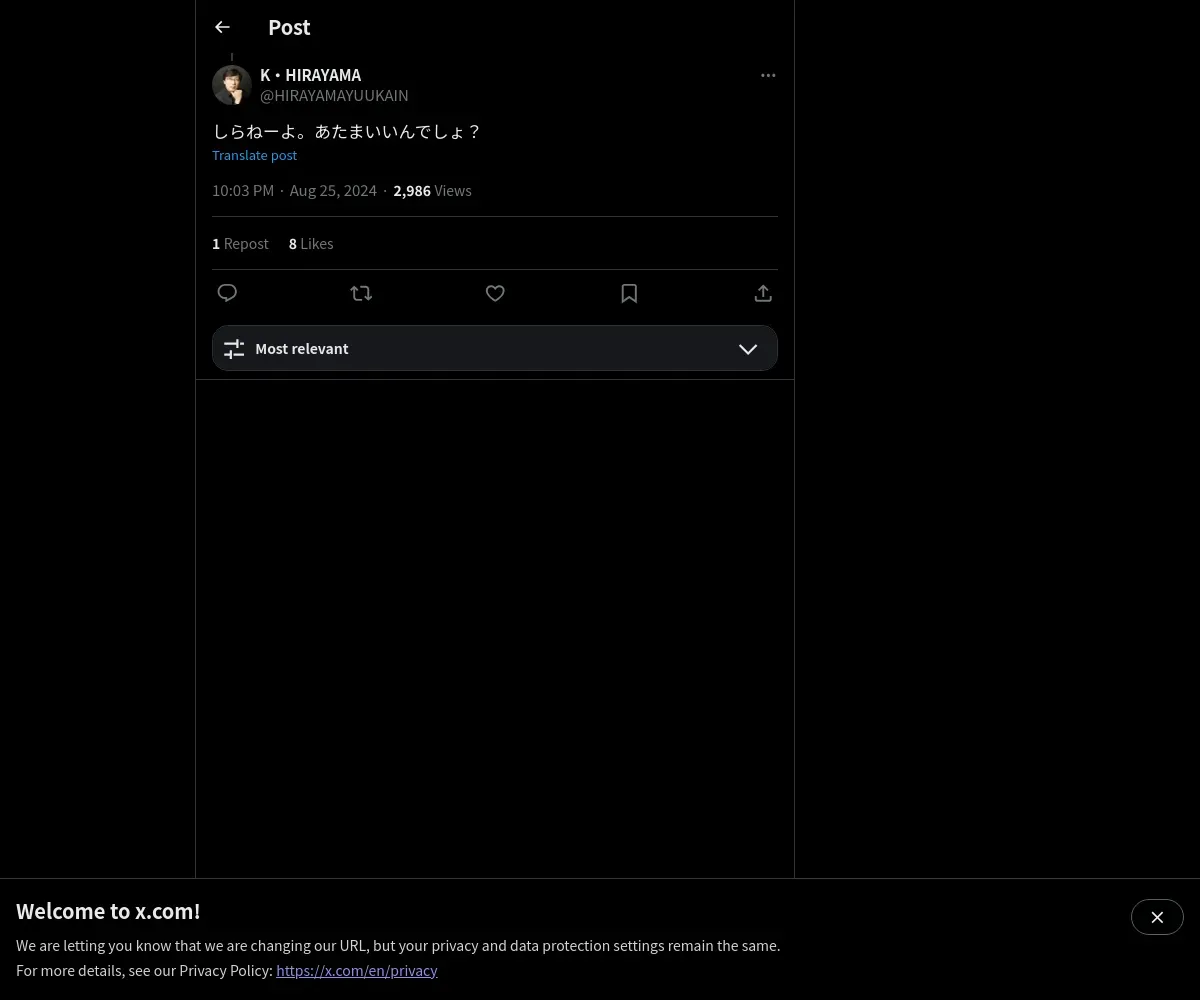This screenshot has height=1000, width=1200.
Task: Open the @HIRAYAMAYUUKAIN handle
Action: click(x=334, y=95)
